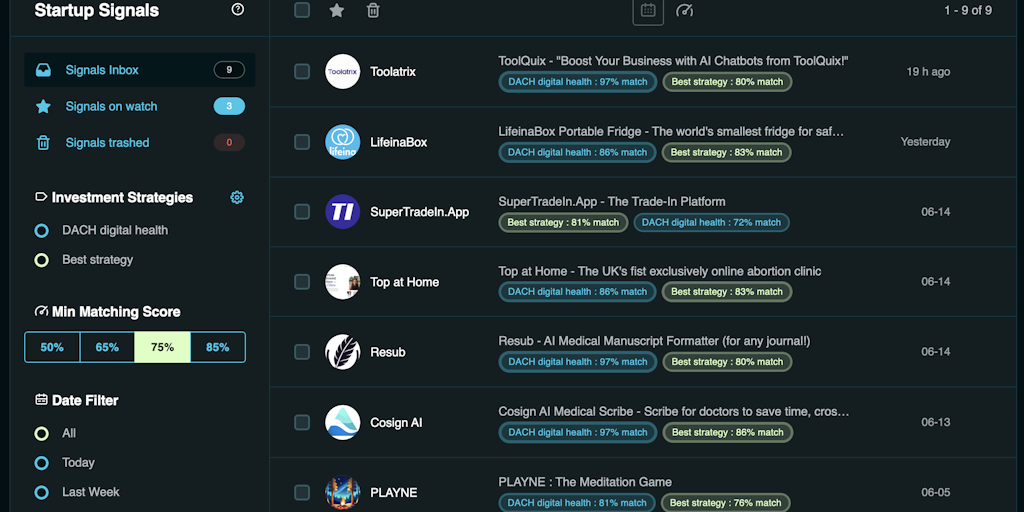Select the Today date filter
Screen dimensions: 1024x512
pos(41,462)
